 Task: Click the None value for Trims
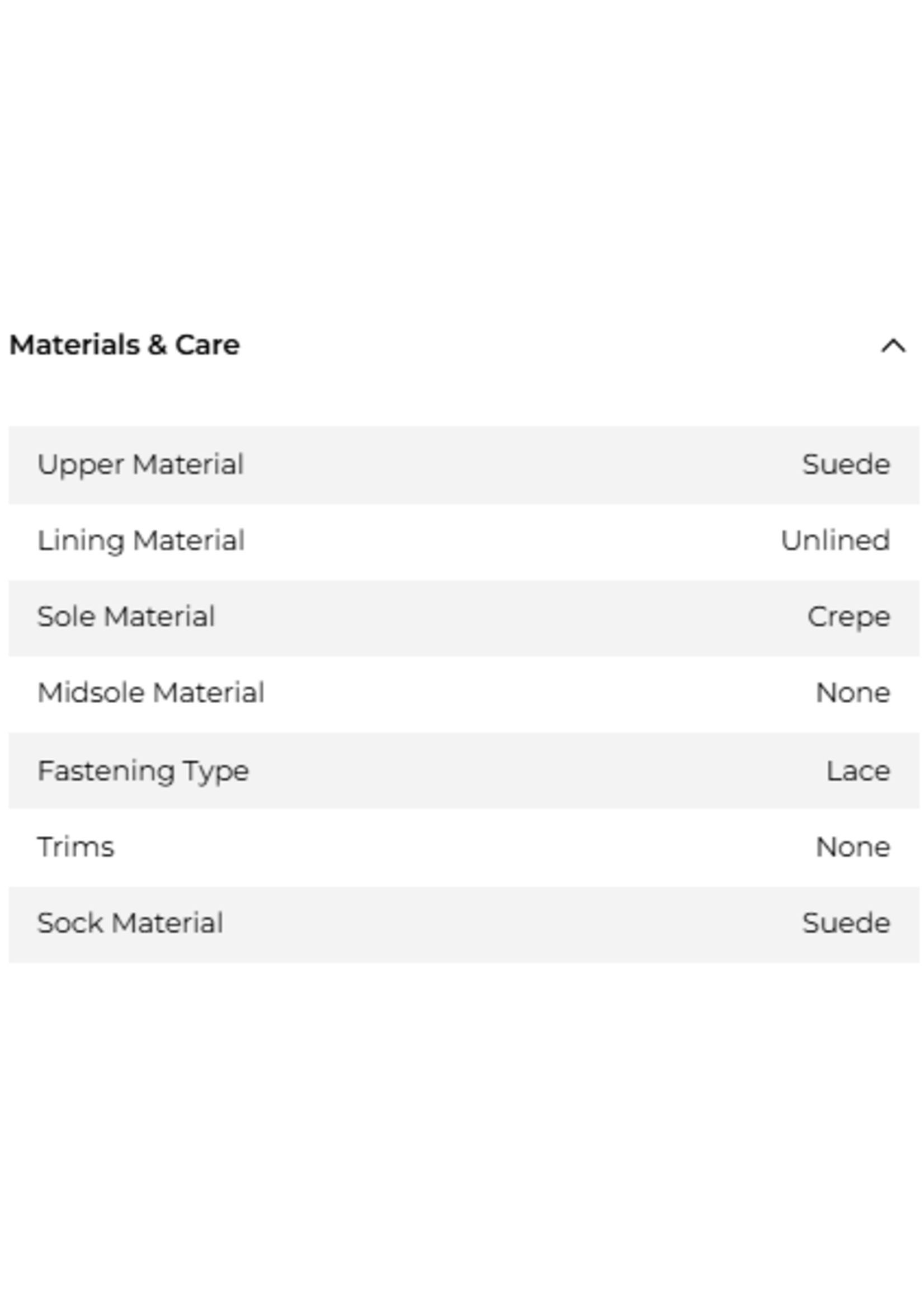click(854, 848)
